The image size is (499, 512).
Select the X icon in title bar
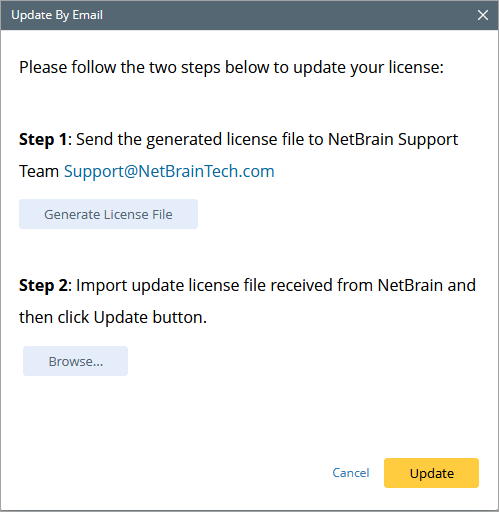click(483, 15)
